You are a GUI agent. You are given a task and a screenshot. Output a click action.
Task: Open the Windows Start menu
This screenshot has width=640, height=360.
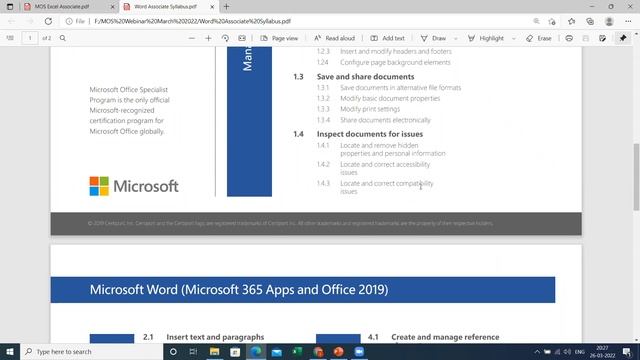[10, 351]
